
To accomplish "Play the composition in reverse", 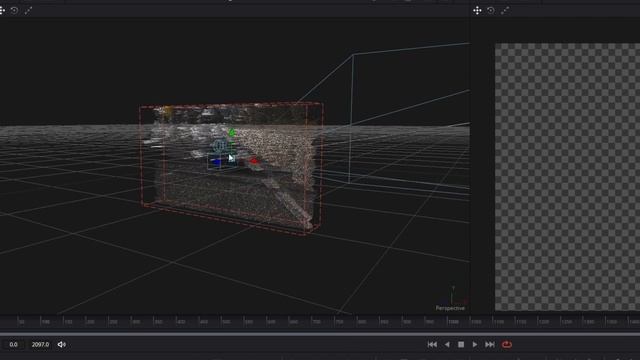I will (447, 344).
